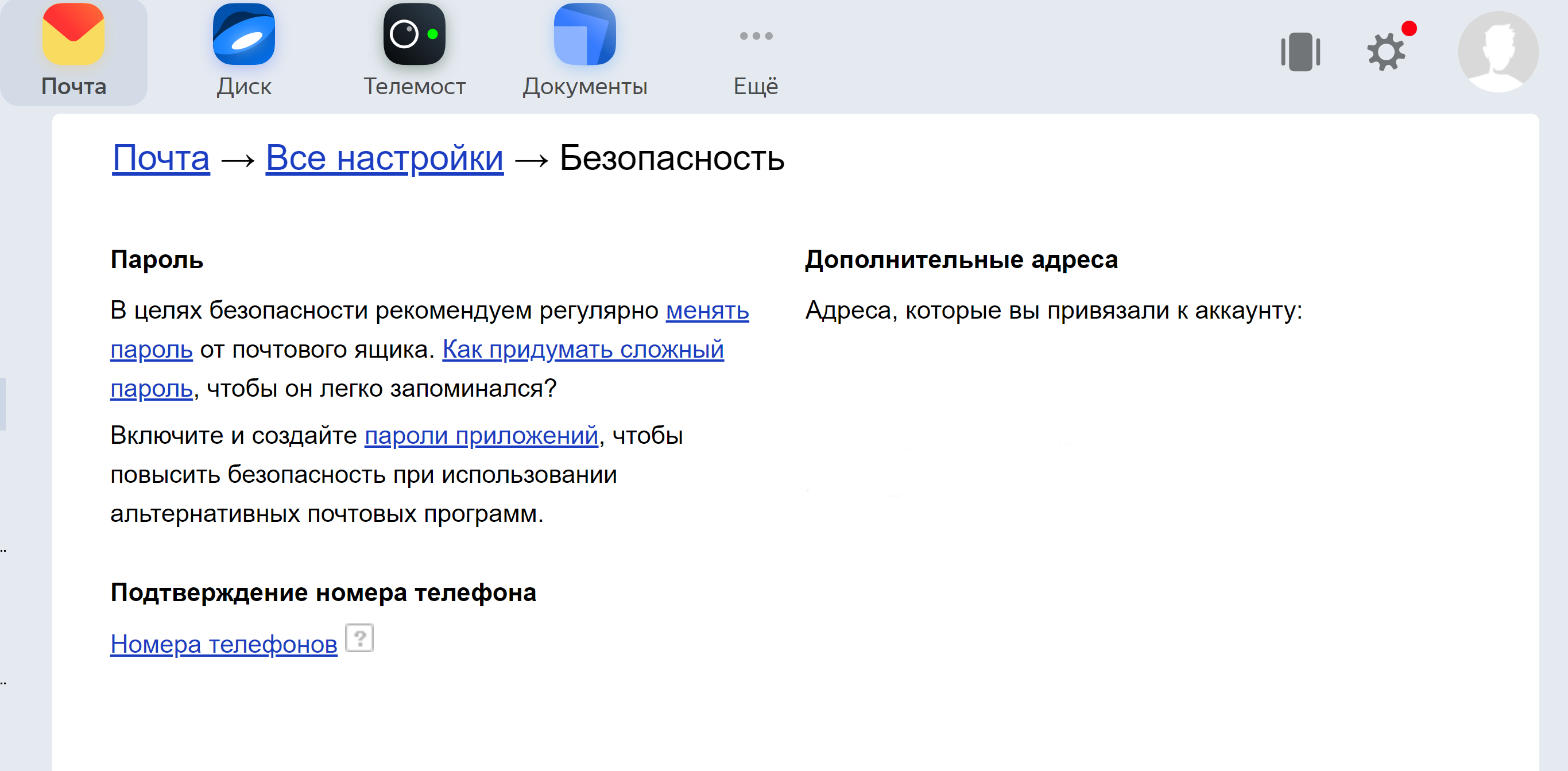Click the Безопасность breadcrumb text

[x=672, y=158]
